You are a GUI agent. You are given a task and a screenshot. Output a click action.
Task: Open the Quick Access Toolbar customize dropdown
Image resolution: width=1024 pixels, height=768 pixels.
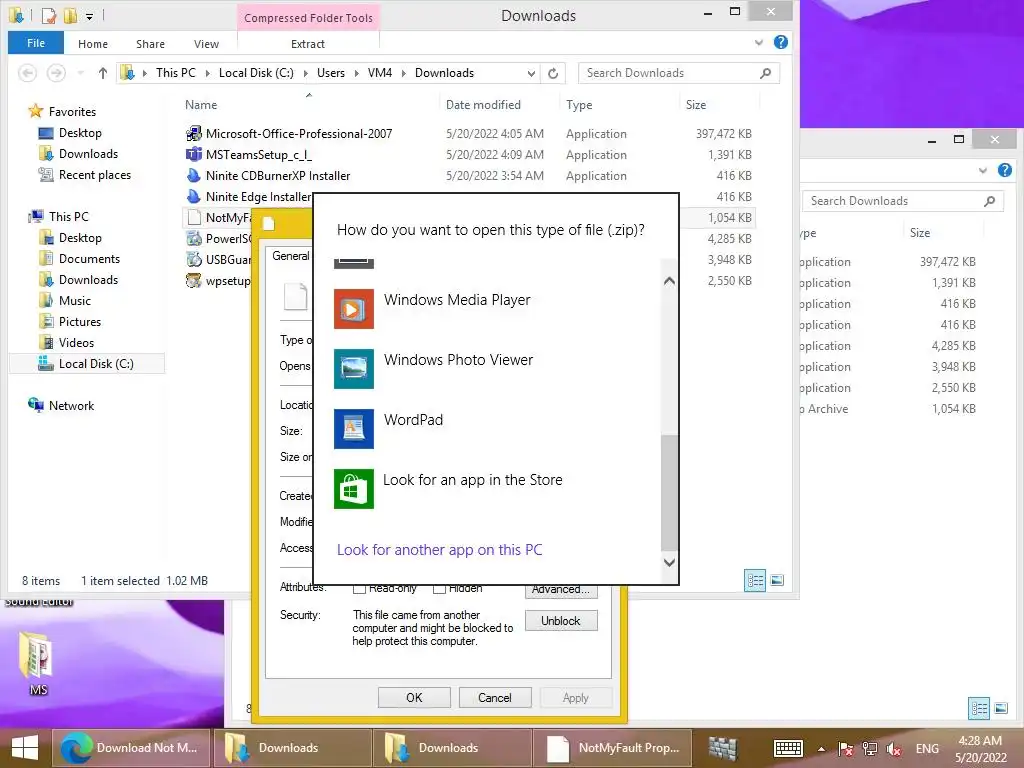[x=89, y=16]
